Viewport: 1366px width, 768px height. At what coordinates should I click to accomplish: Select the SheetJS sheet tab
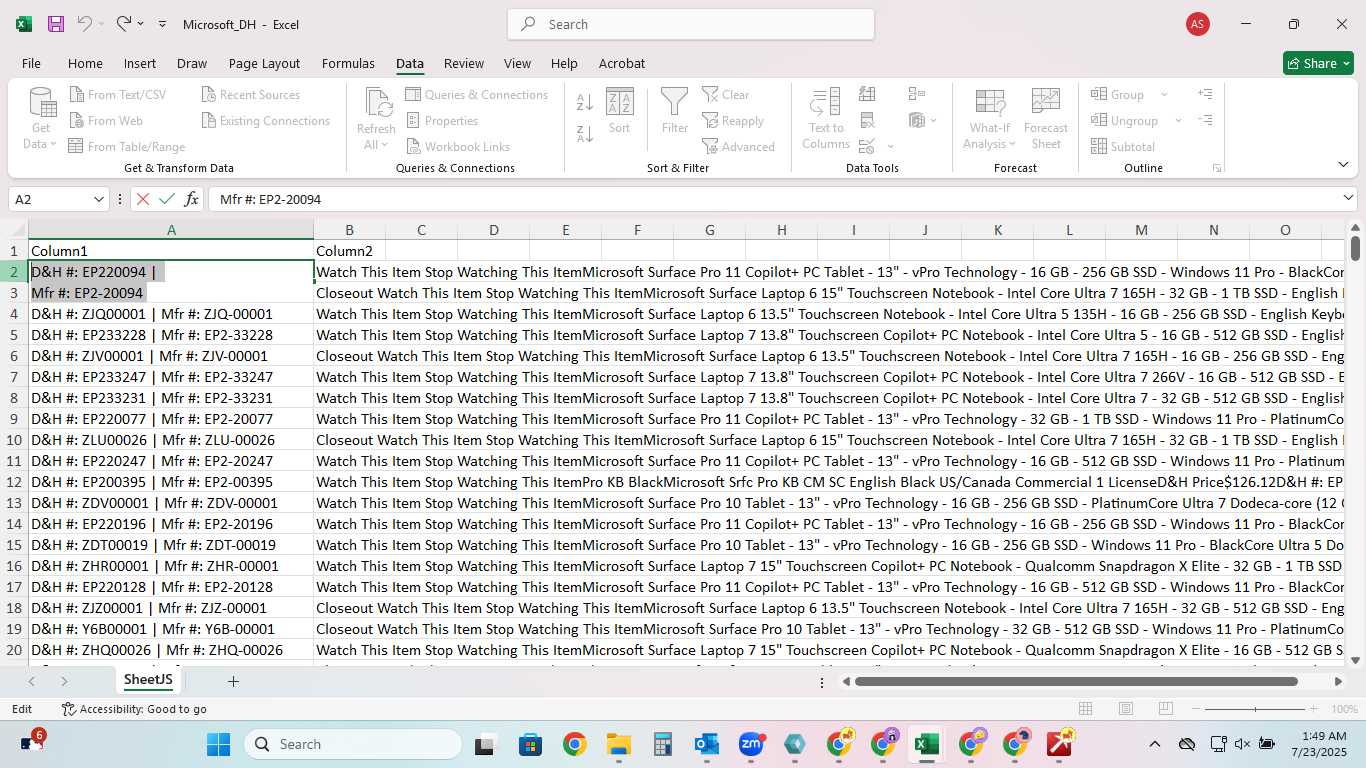coord(148,680)
